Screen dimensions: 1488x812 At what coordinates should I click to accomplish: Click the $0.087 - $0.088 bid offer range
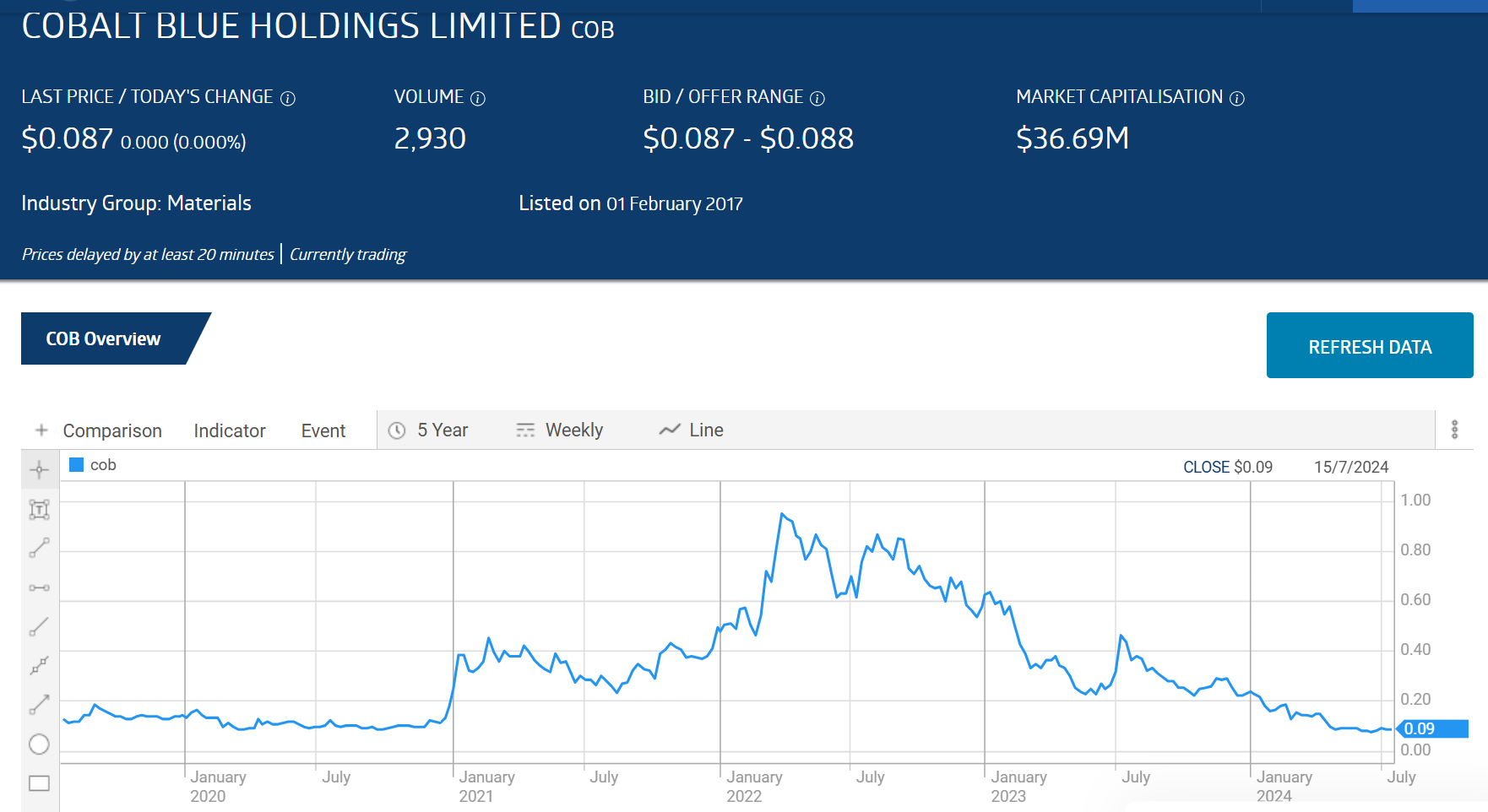pyautogui.click(x=748, y=138)
